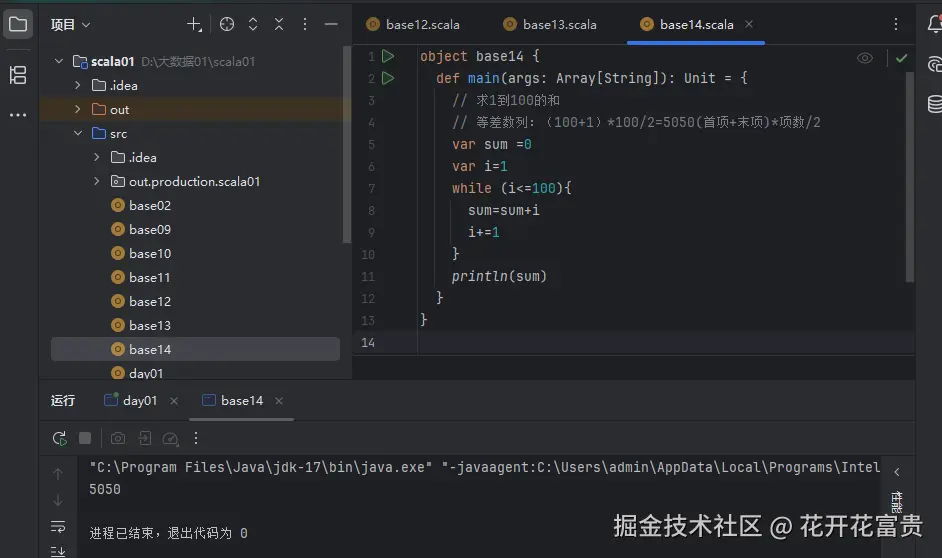This screenshot has height=558, width=942.
Task: Close the day01 run tab
Action: click(x=174, y=401)
